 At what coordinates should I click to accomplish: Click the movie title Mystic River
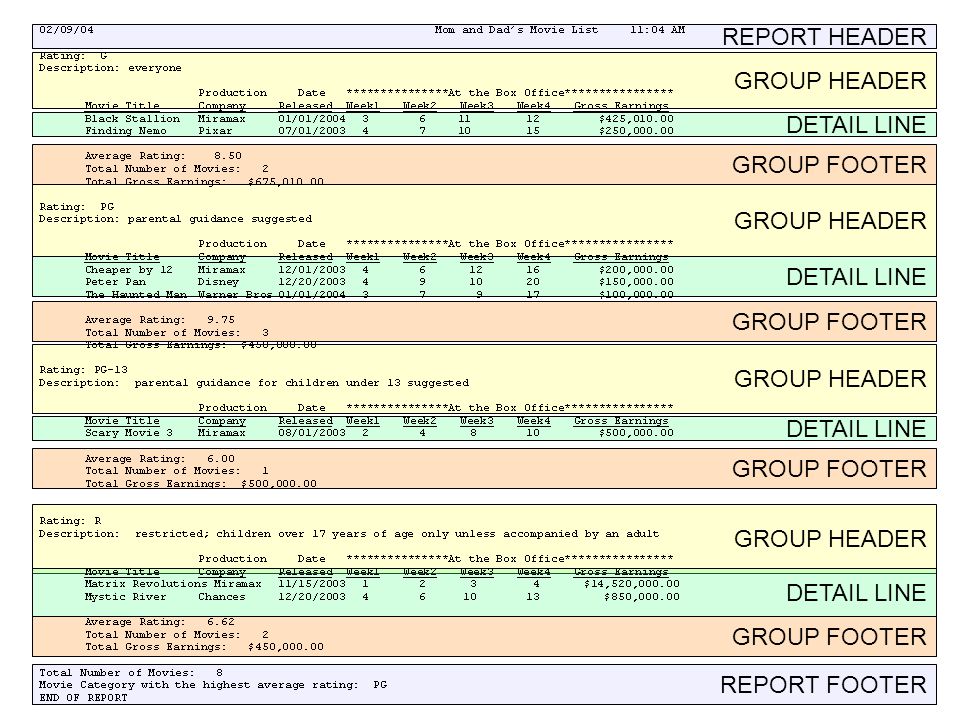click(126, 597)
